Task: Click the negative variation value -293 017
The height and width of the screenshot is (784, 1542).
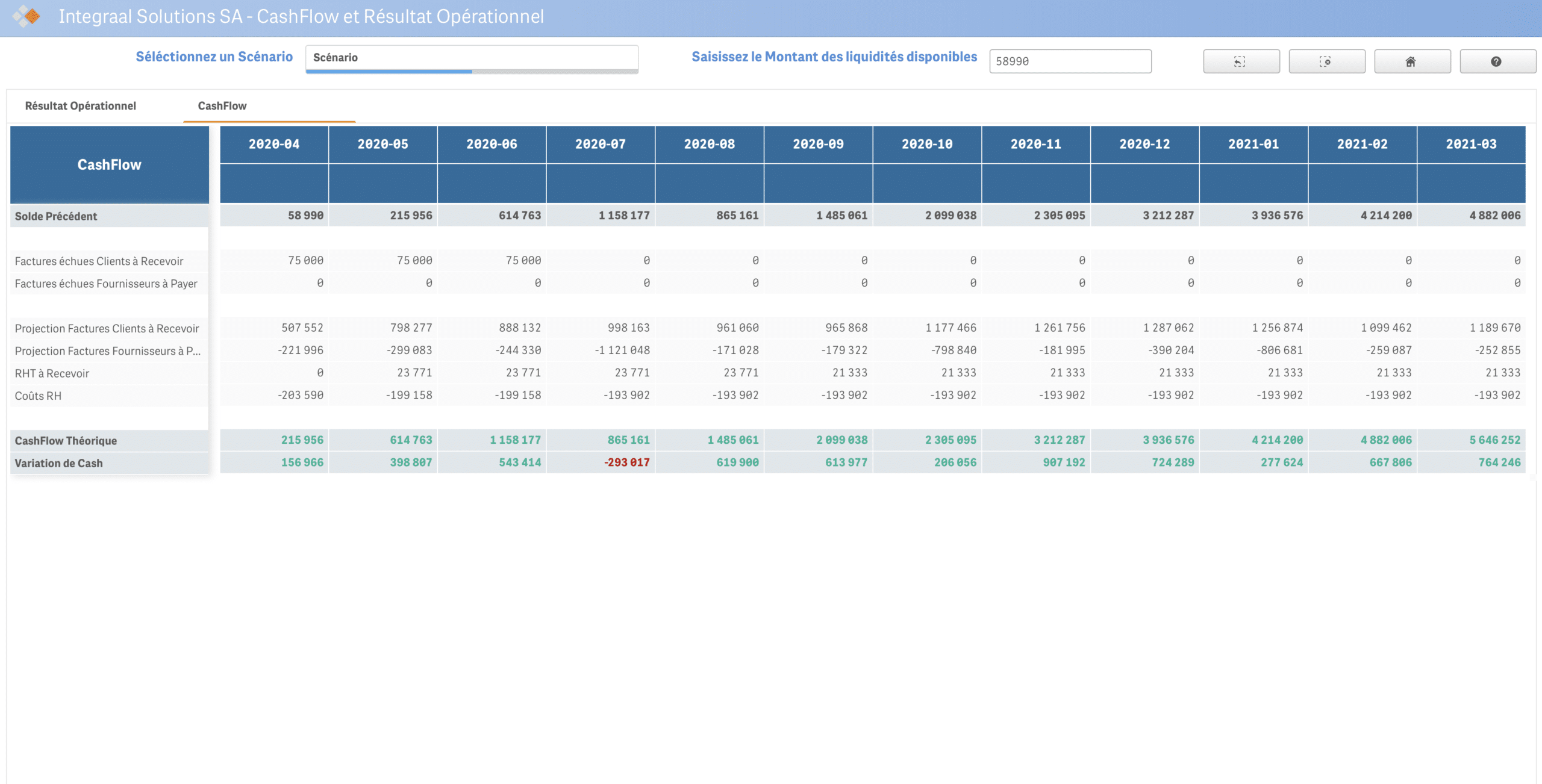Action: pos(627,462)
